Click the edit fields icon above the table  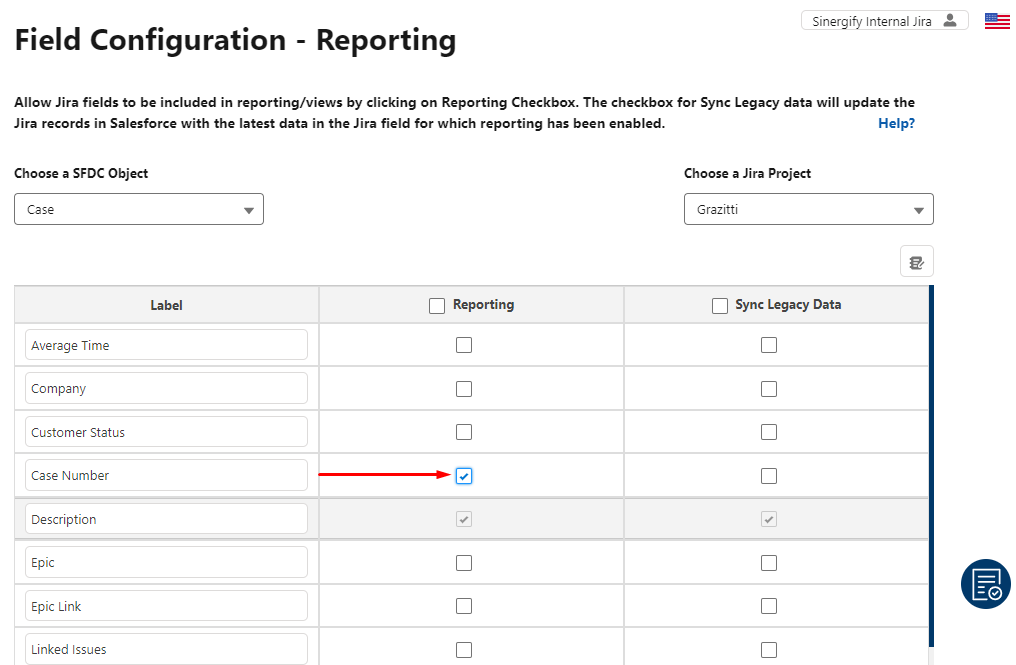tap(916, 262)
